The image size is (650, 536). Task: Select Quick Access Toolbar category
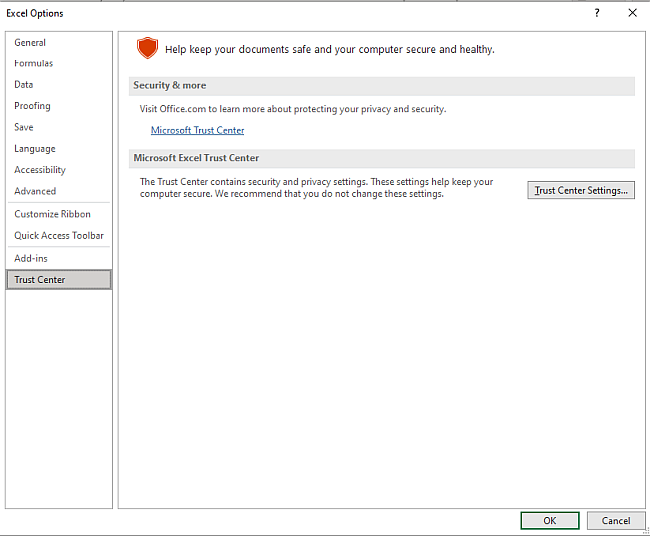click(x=59, y=236)
